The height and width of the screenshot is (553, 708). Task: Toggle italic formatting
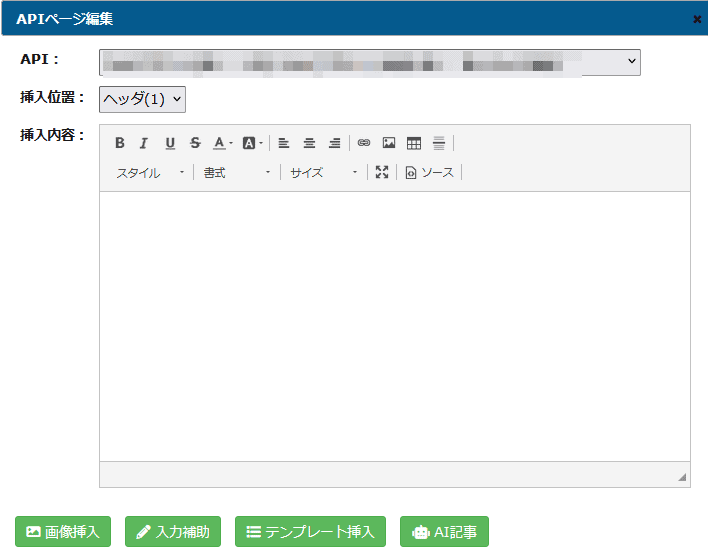coord(144,143)
